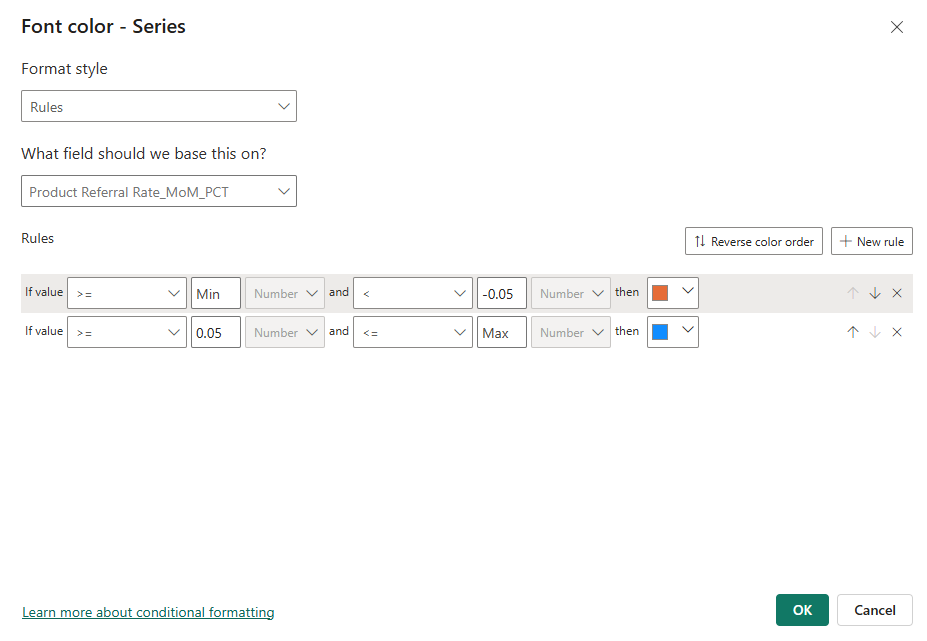Open the blue color swatch picker
This screenshot has width=927, height=641.
(x=673, y=332)
